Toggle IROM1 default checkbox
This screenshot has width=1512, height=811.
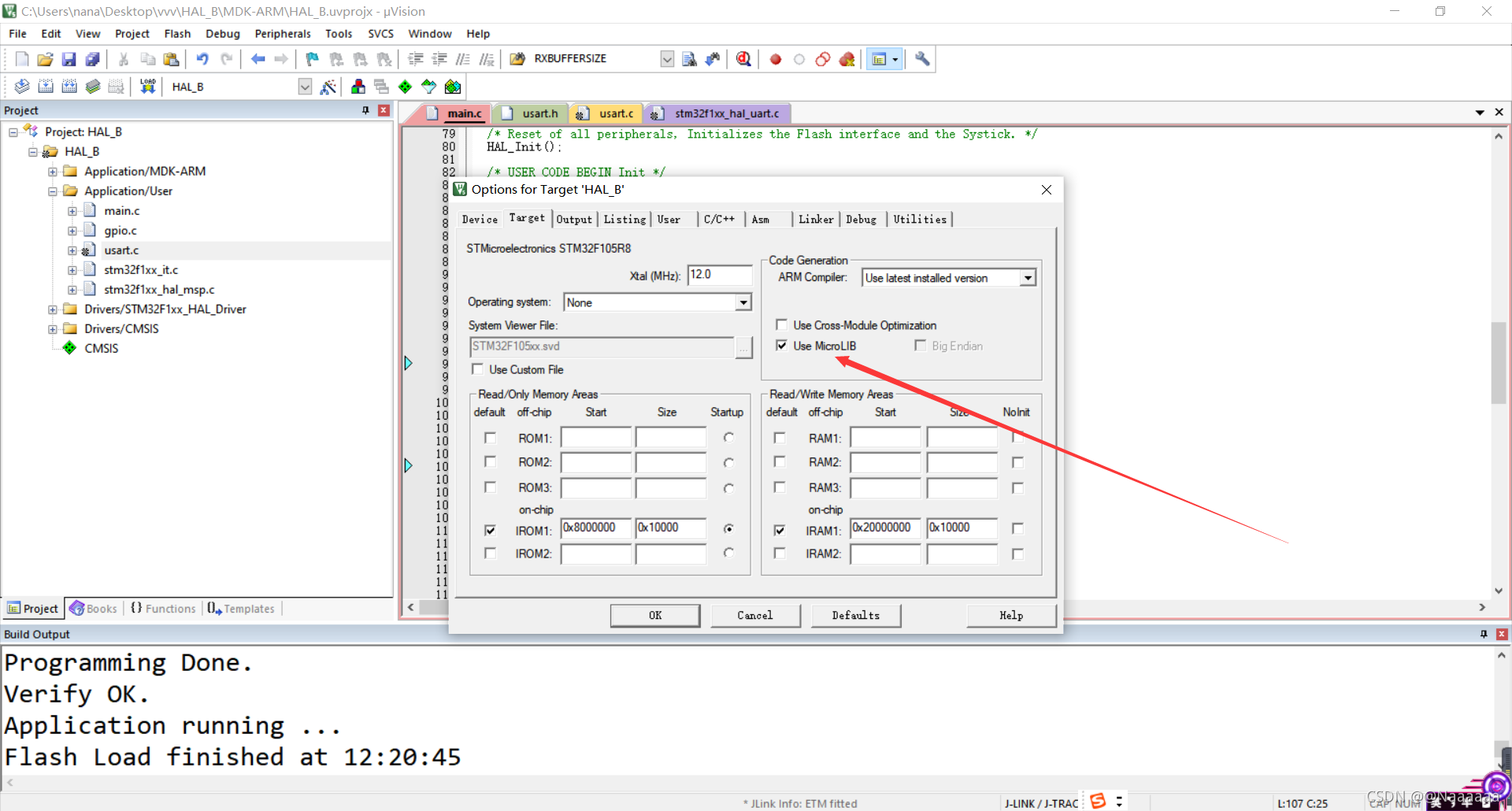click(x=490, y=530)
